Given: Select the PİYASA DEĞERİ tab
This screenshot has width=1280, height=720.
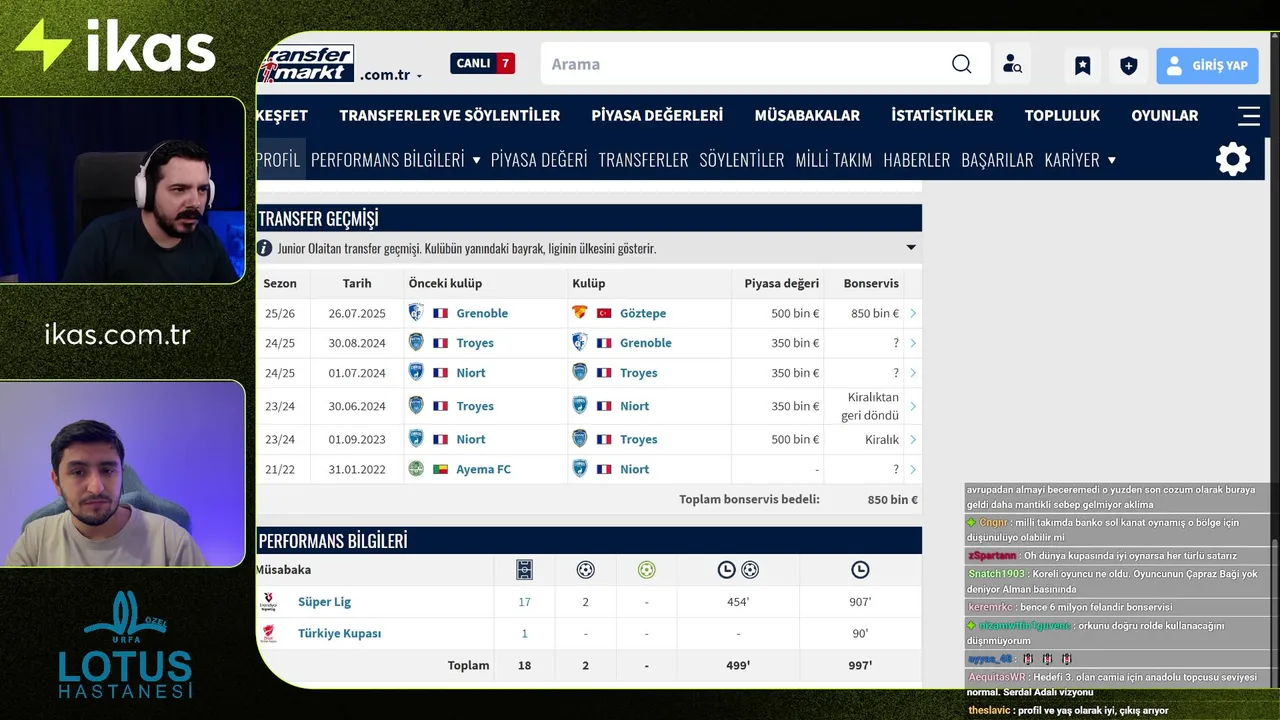Looking at the screenshot, I should coord(539,159).
